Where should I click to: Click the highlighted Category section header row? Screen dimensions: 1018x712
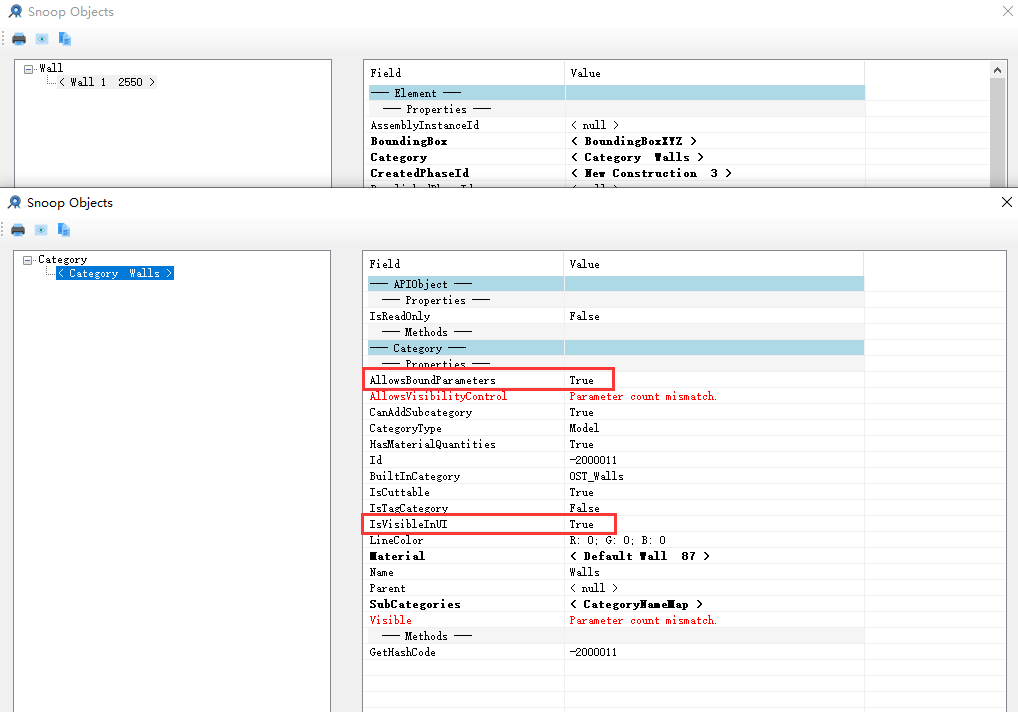[615, 349]
